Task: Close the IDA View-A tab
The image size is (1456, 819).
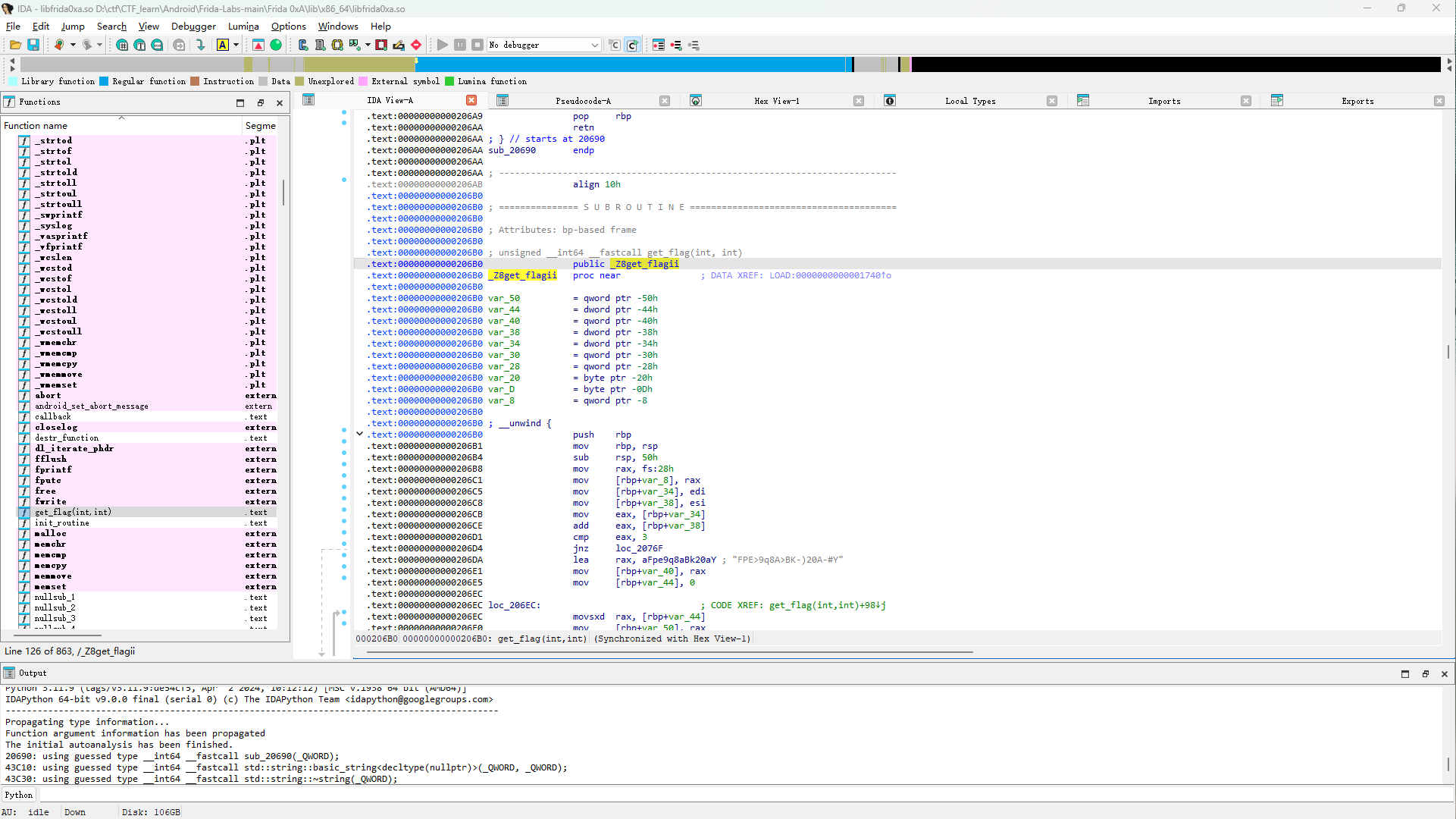Action: (471, 101)
